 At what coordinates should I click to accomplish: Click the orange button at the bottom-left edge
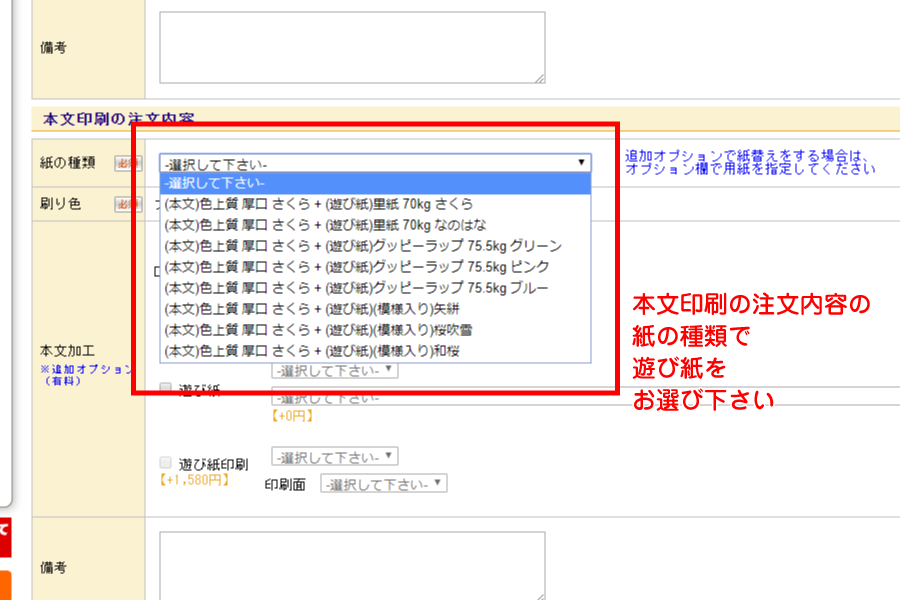[x=4, y=584]
